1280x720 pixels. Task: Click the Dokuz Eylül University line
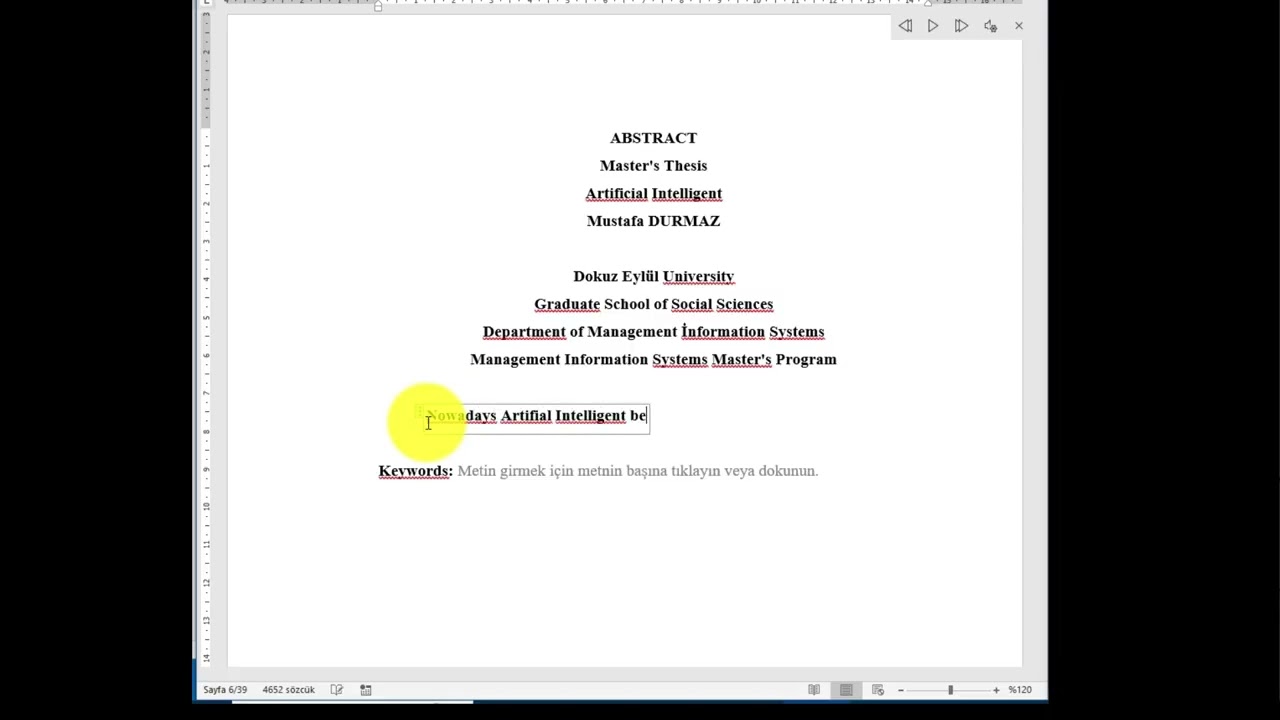(653, 277)
